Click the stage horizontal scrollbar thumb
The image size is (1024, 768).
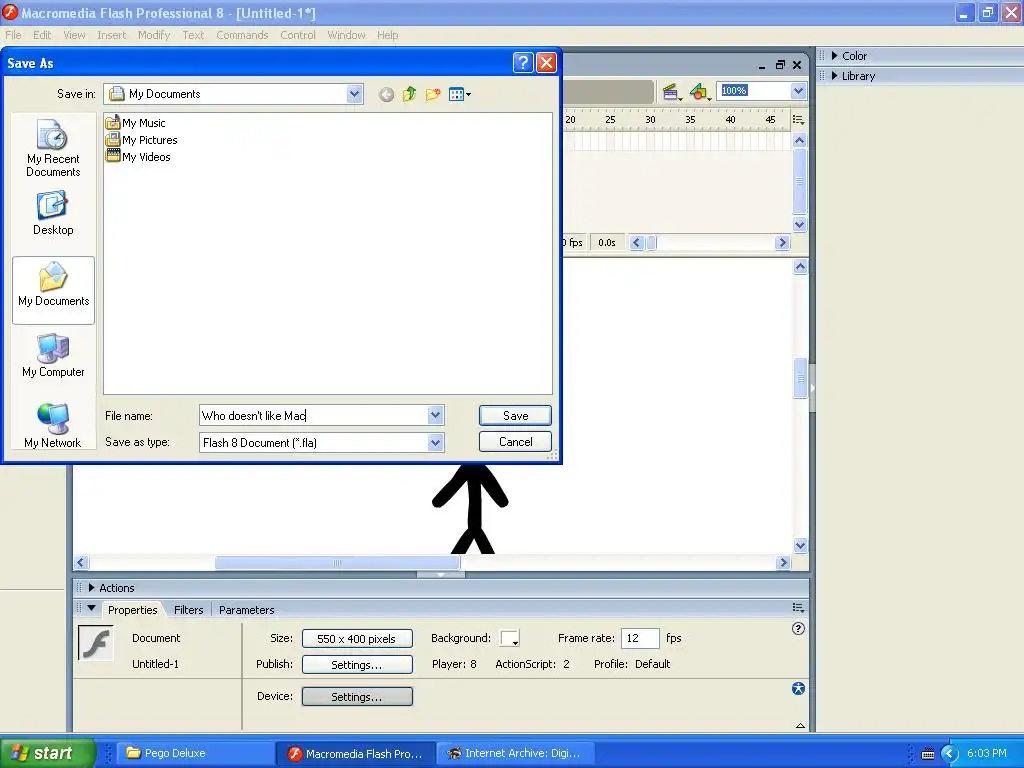337,562
